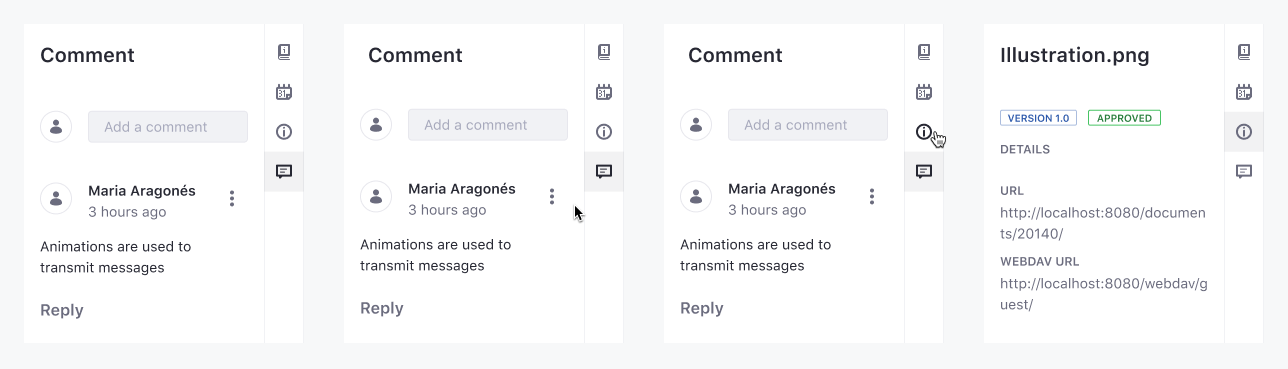
Task: Click the 3 hours ago timestamp in the second panel
Action: click(447, 210)
